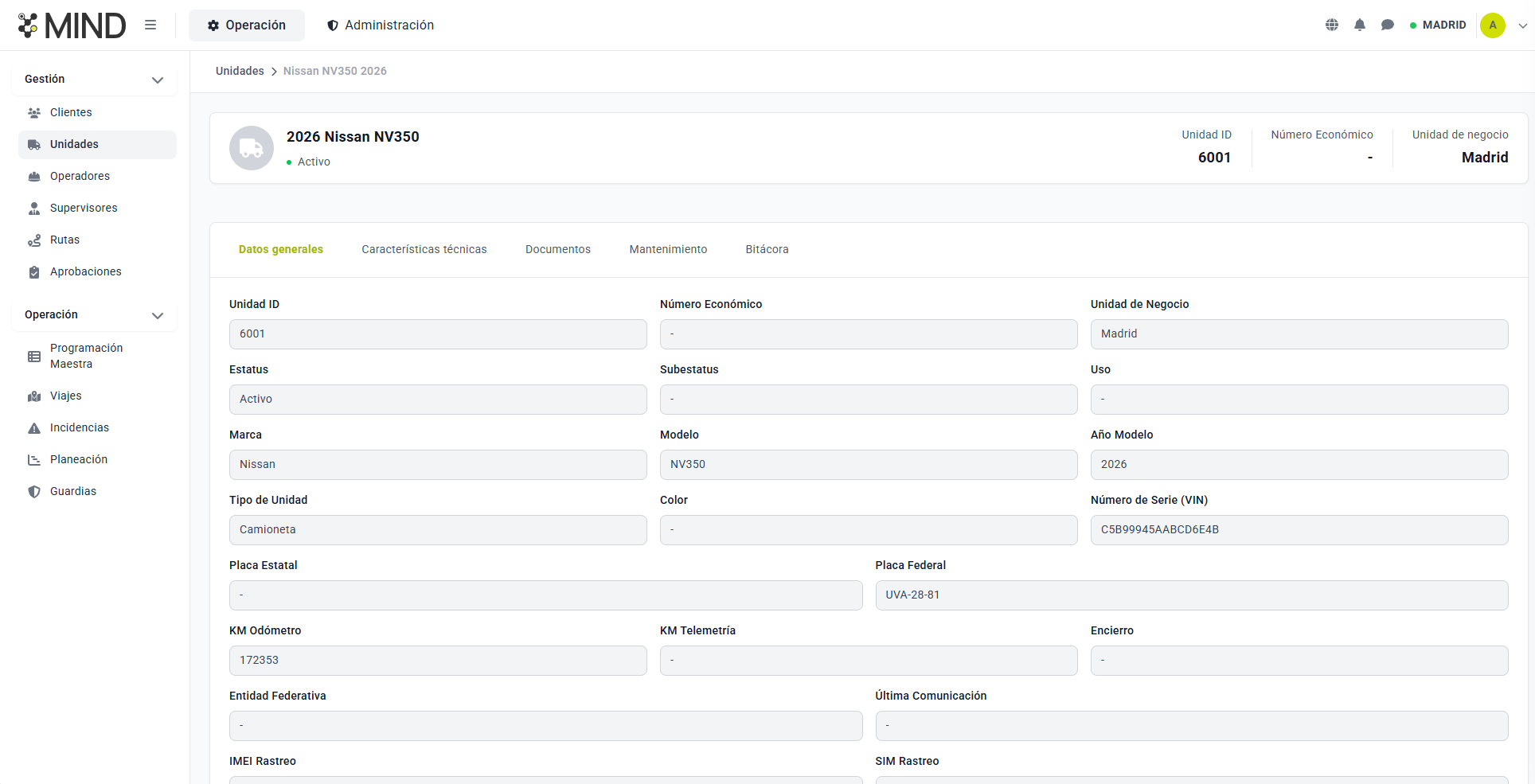Screen dimensions: 1535x784
Task: Click the Número Económico input field
Action: (x=869, y=334)
